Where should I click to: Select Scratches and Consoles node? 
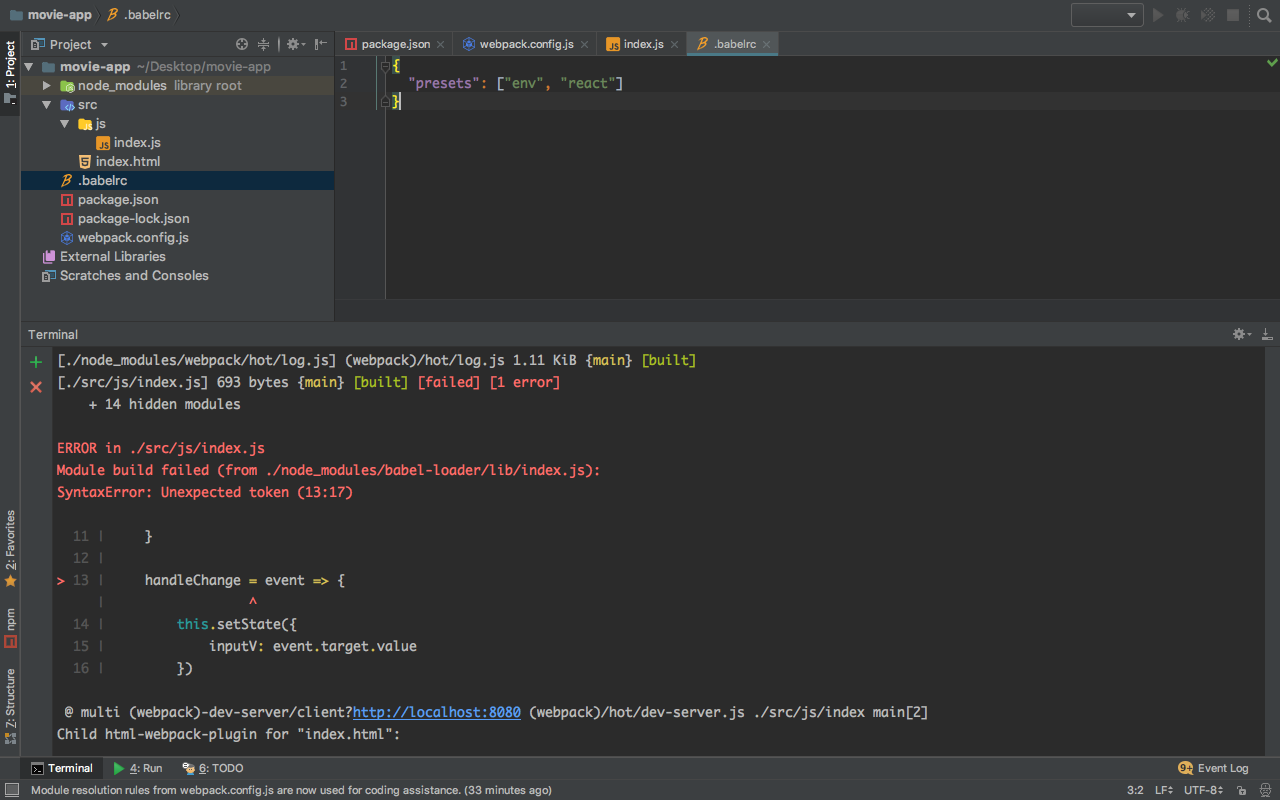134,276
